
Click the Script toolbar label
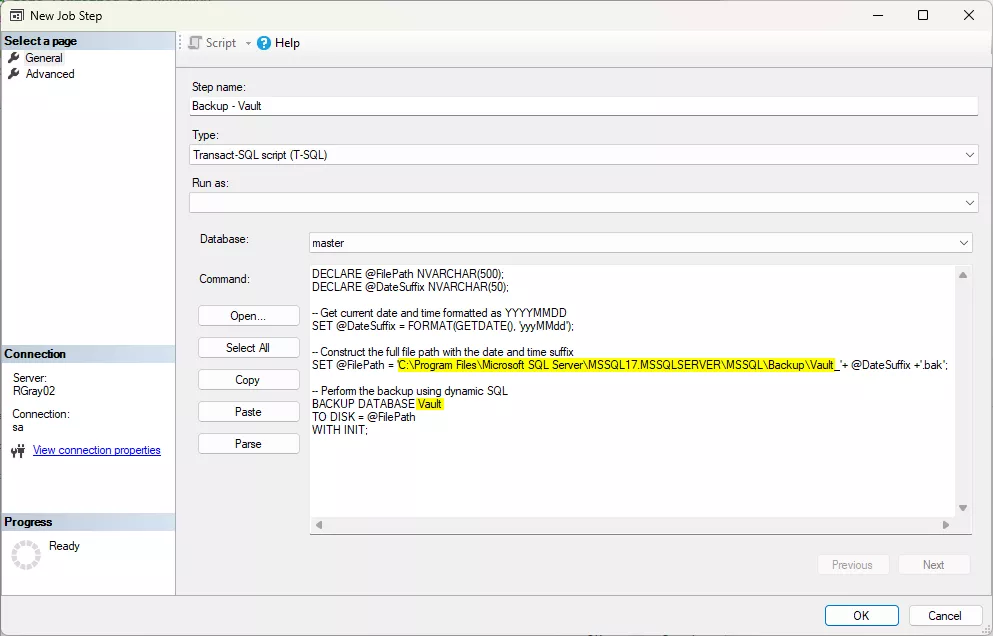point(220,43)
